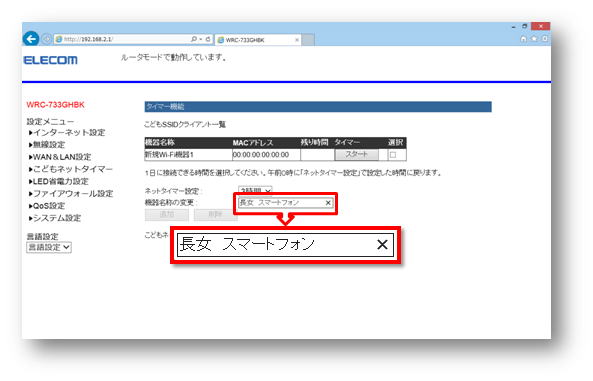Click MAC address cell 00:00:00:00:00:00
The image size is (593, 381).
coord(266,155)
